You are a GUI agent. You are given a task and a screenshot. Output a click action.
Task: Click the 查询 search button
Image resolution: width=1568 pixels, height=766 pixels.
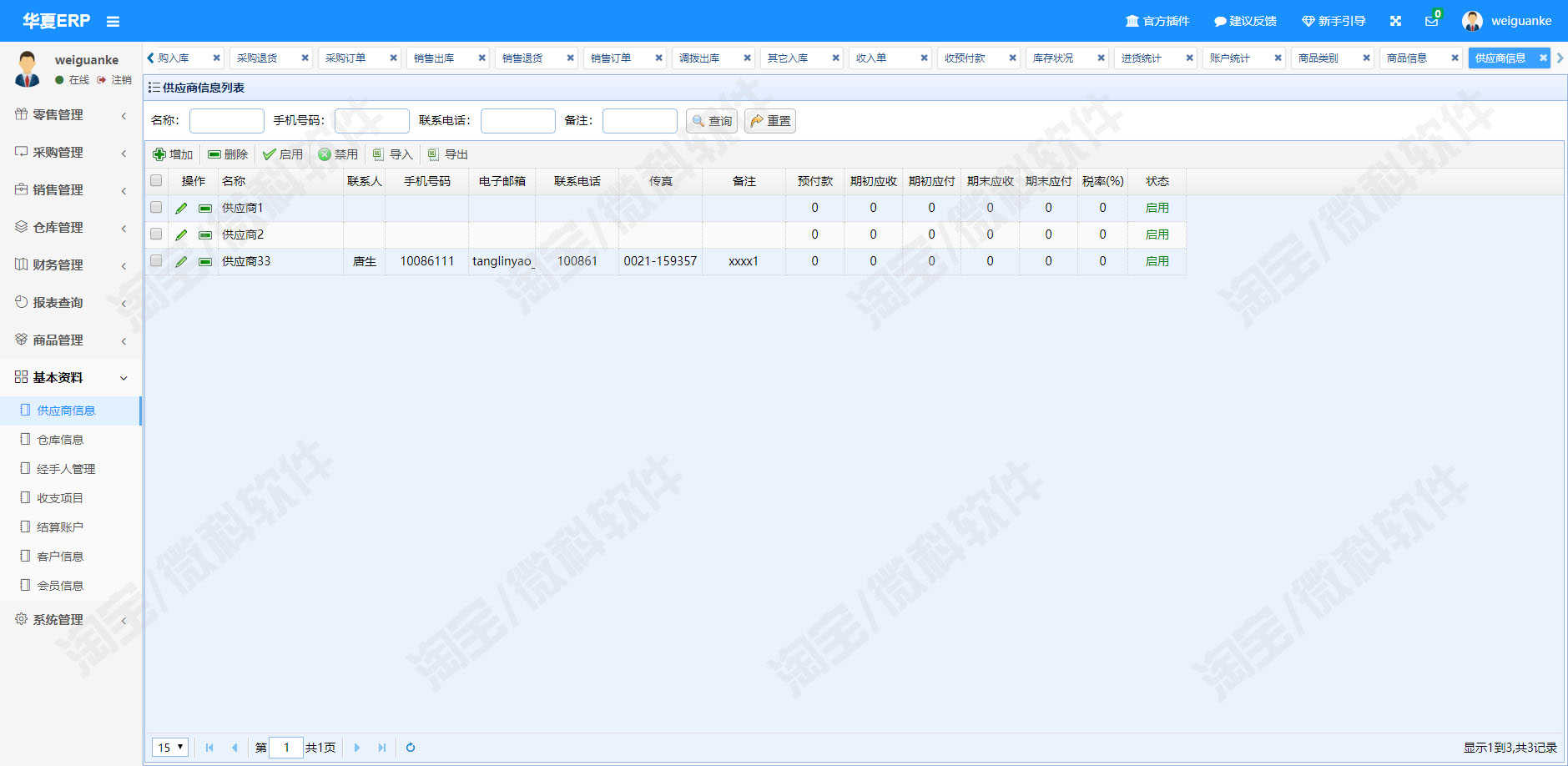click(712, 121)
